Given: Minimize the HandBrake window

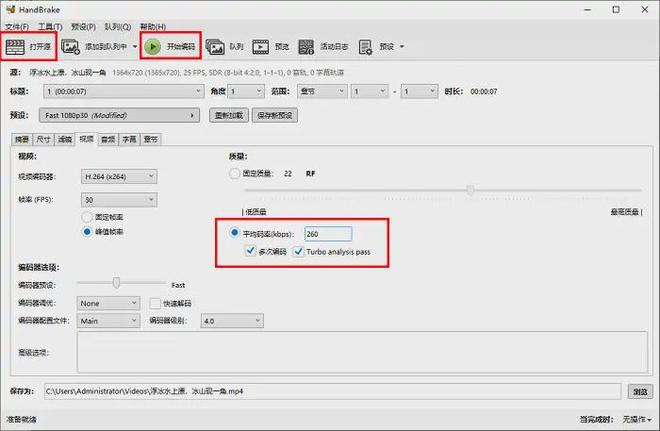Looking at the screenshot, I should click(588, 10).
